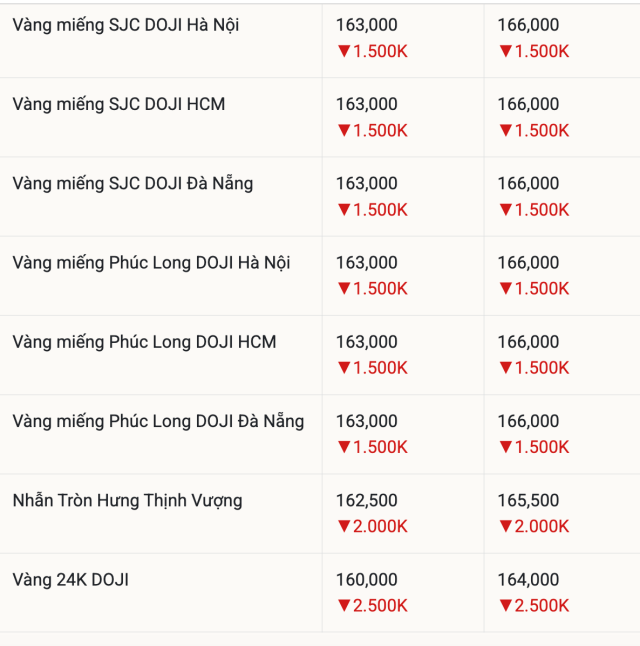Viewport: 640px width, 646px height.
Task: Click the Vàng 24K DOJI label
Action: click(71, 580)
